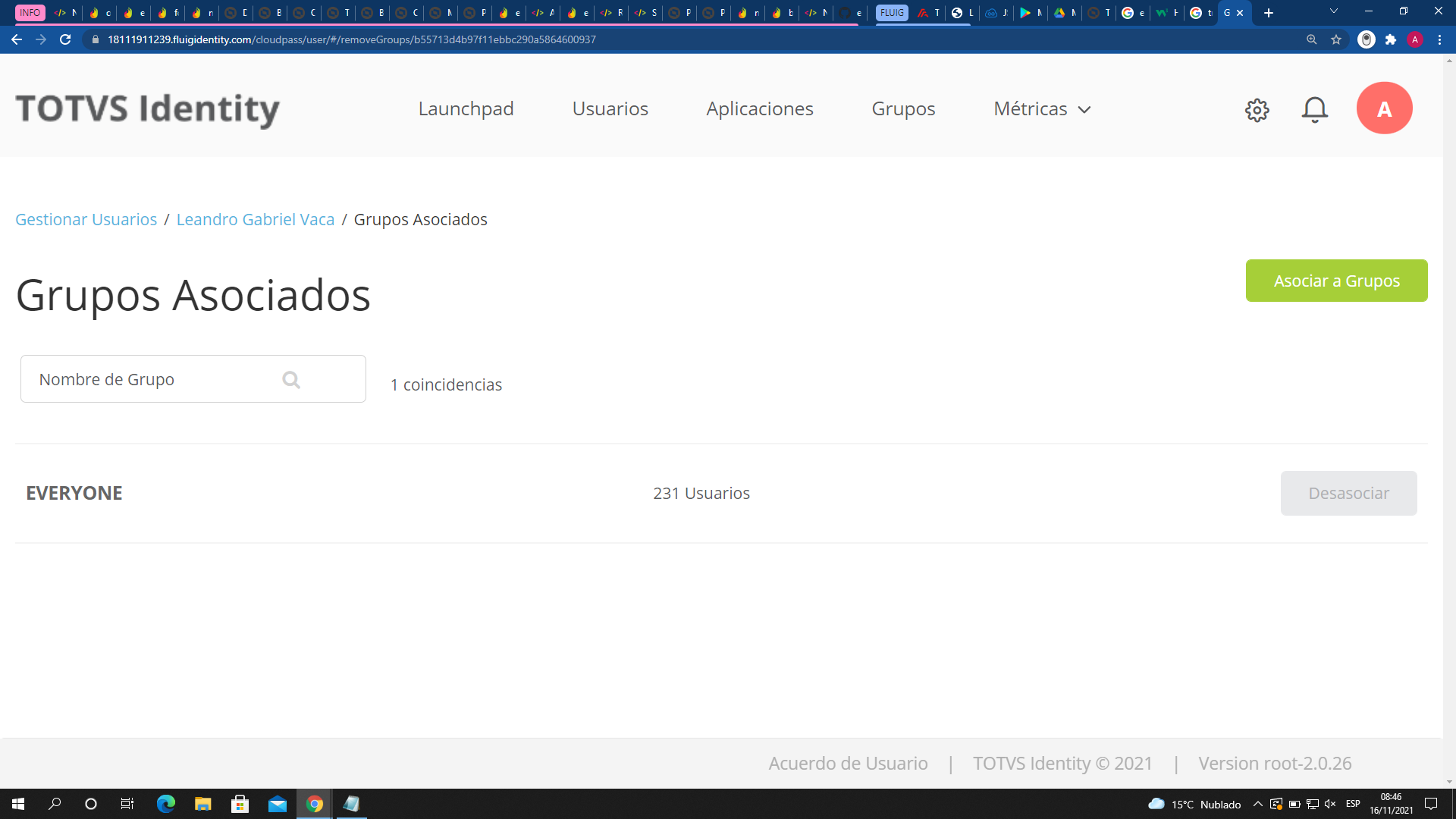The height and width of the screenshot is (819, 1456).
Task: Open Windows taskbar search
Action: pyautogui.click(x=55, y=804)
